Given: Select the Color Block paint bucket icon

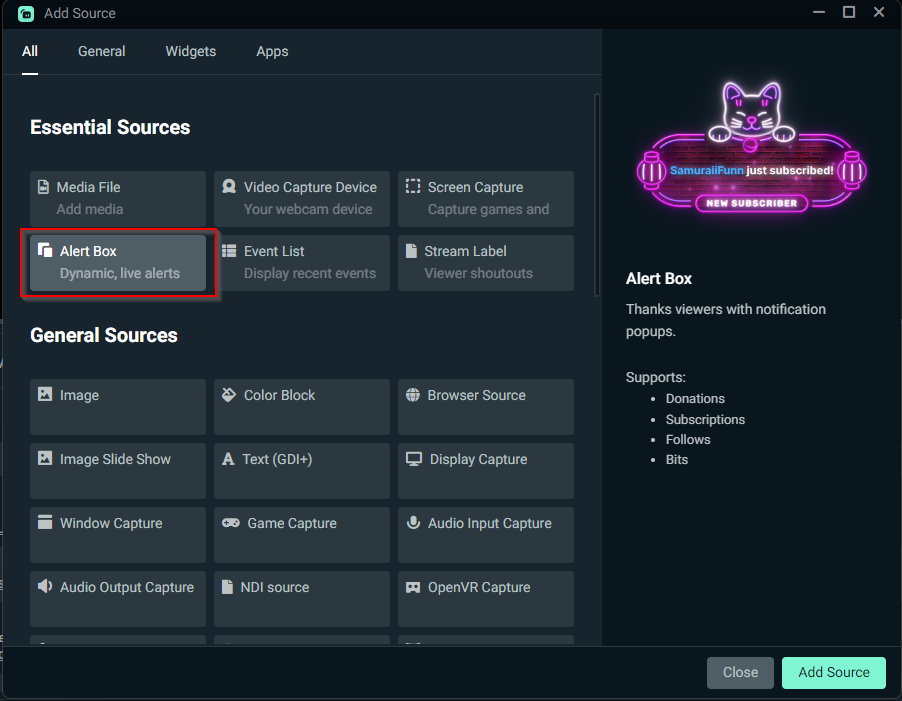Looking at the screenshot, I should (x=229, y=394).
